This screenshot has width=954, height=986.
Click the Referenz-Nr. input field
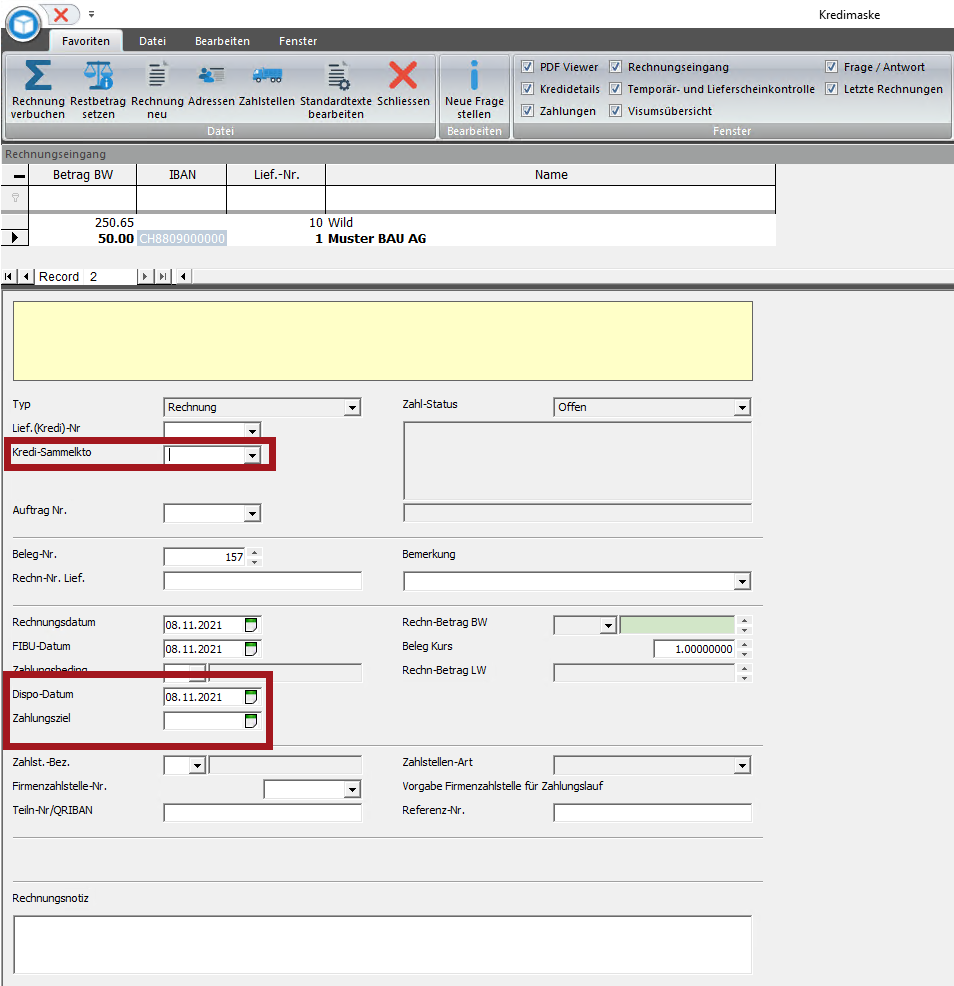[652, 812]
